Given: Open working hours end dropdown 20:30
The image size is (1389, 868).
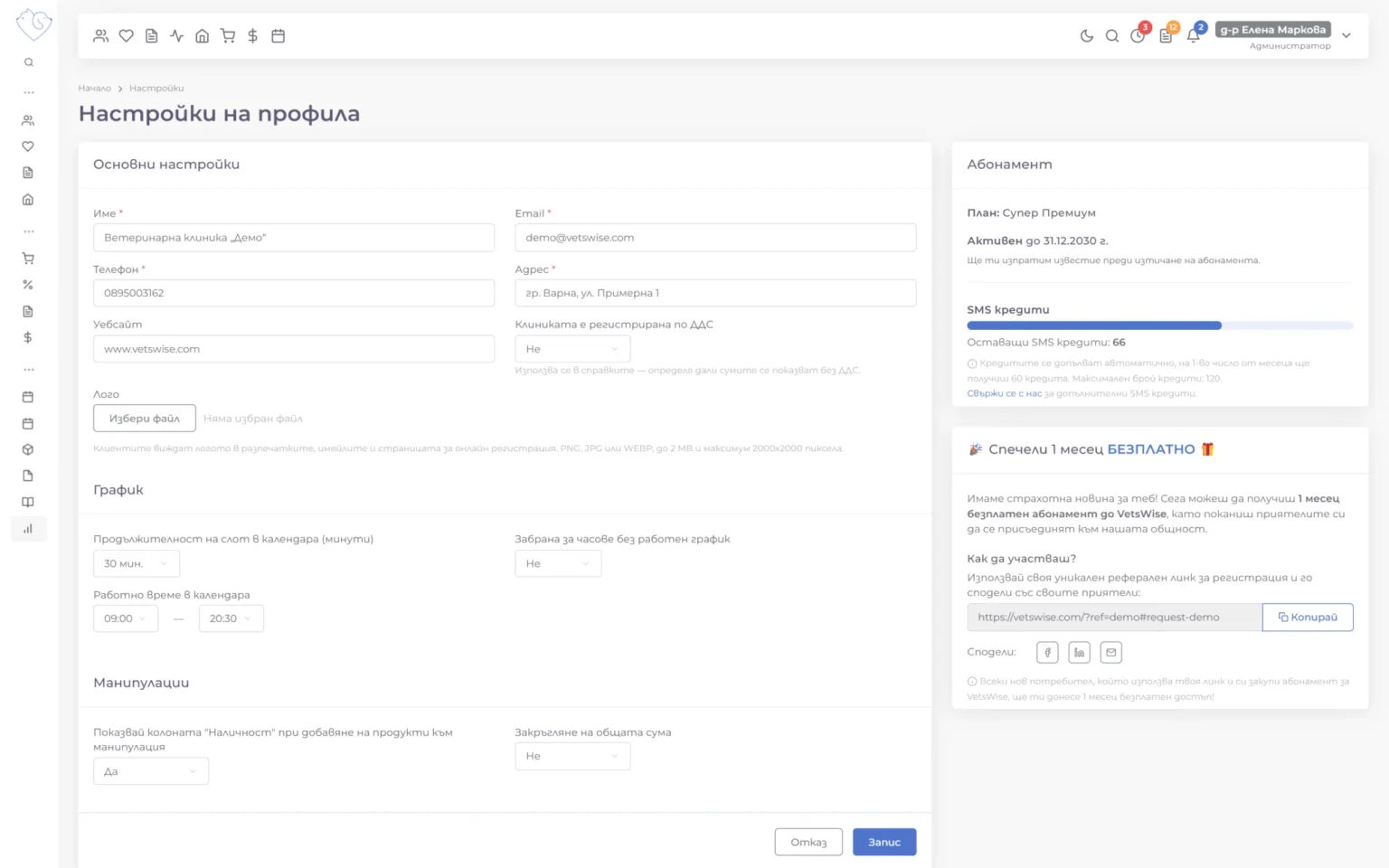Looking at the screenshot, I should coord(231,618).
